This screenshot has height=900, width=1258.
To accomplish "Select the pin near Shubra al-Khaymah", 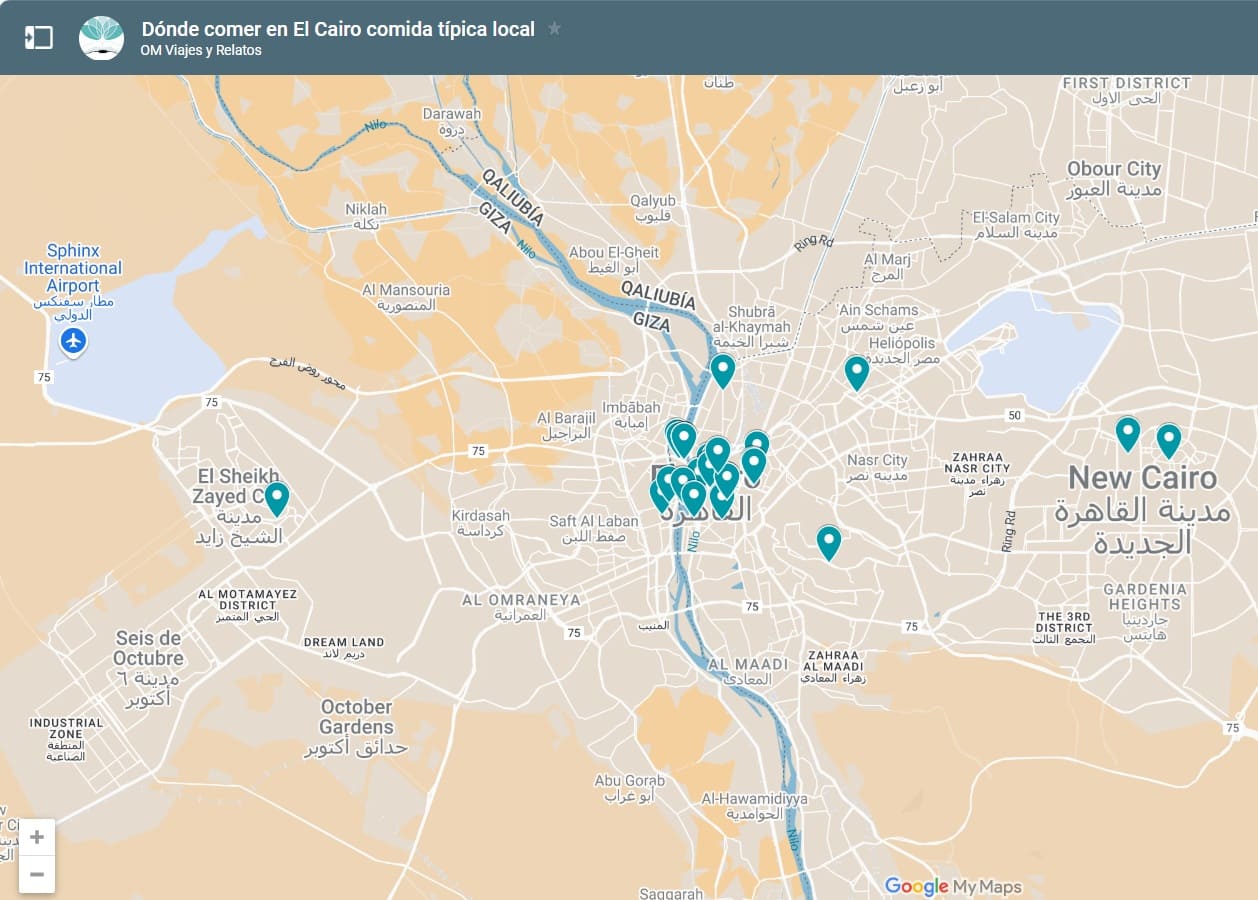I will pyautogui.click(x=723, y=371).
